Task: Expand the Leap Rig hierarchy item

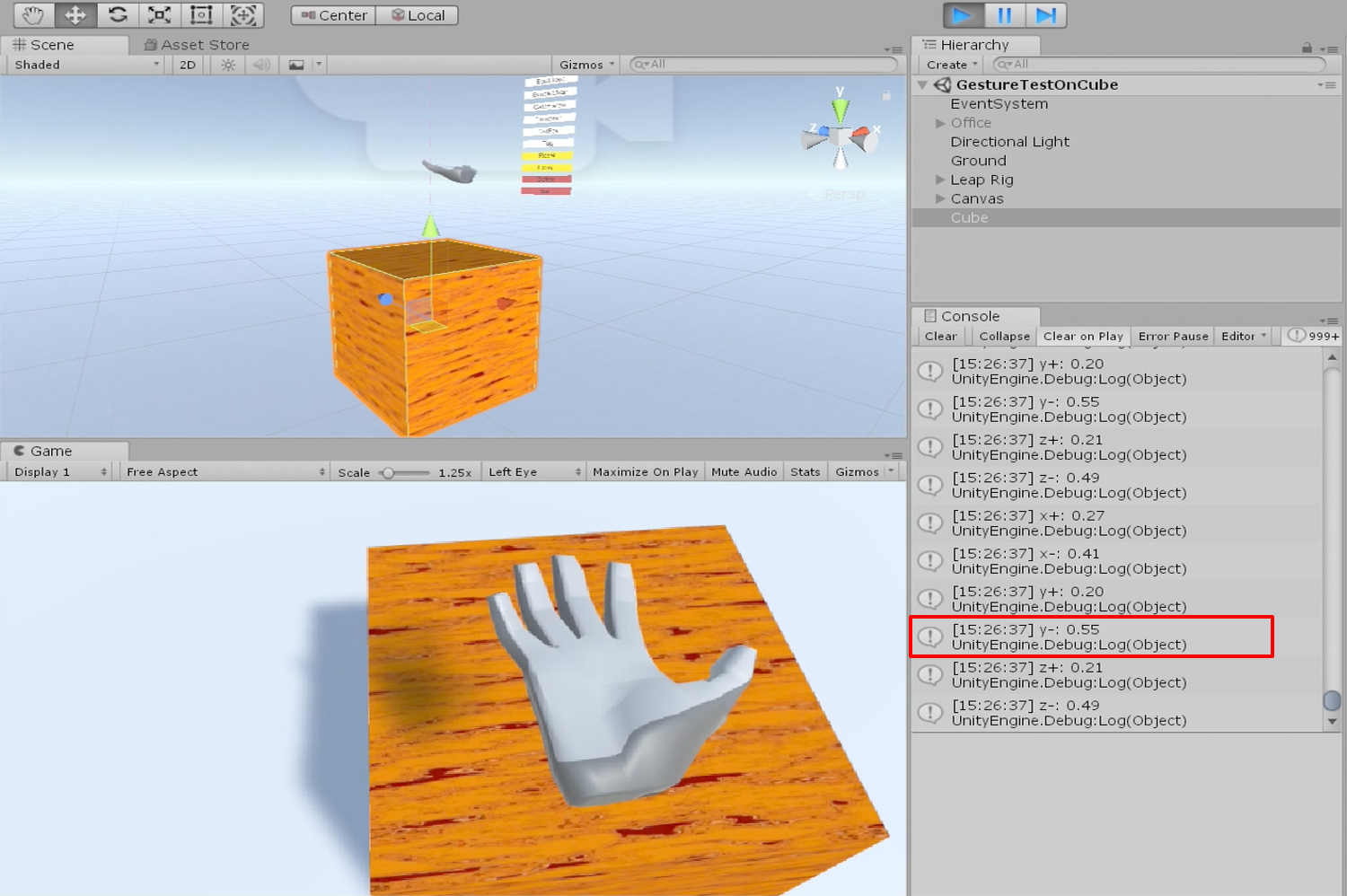Action: click(x=940, y=180)
